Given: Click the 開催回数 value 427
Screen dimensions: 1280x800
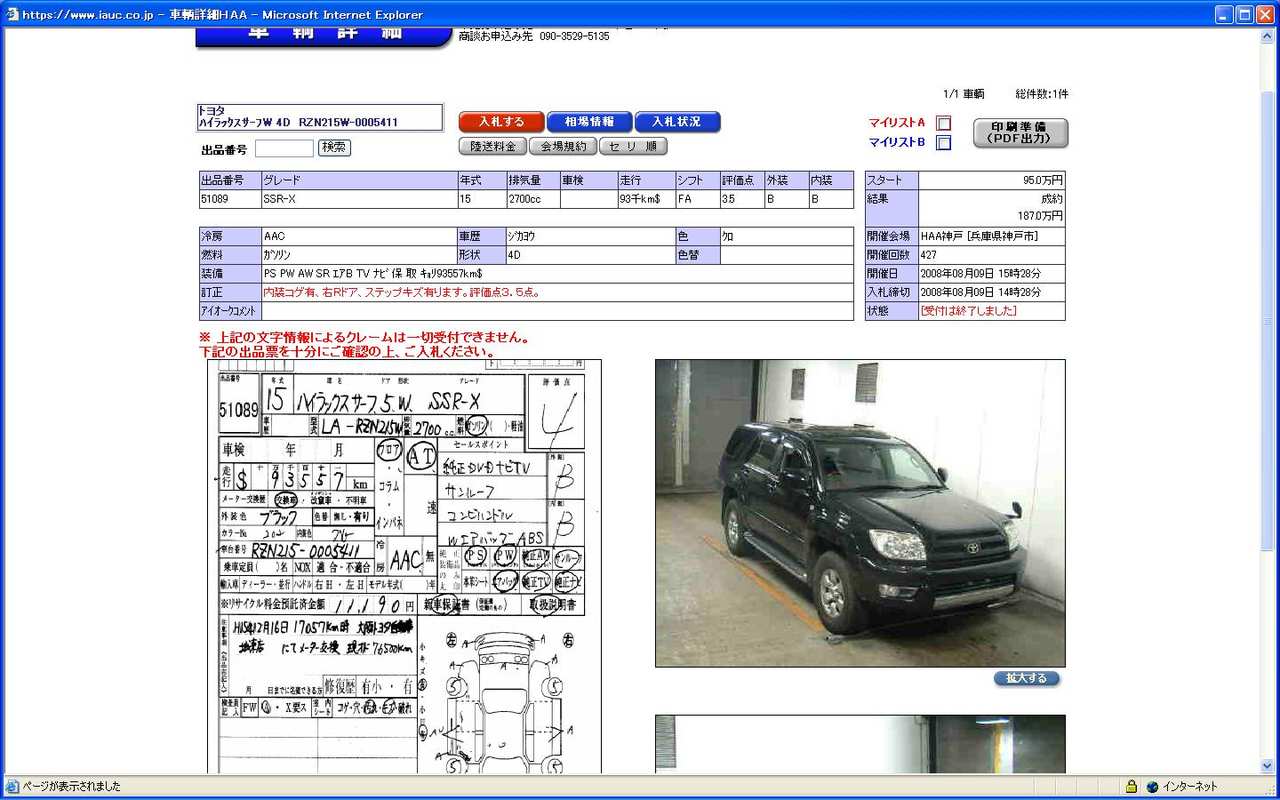Looking at the screenshot, I should [928, 255].
